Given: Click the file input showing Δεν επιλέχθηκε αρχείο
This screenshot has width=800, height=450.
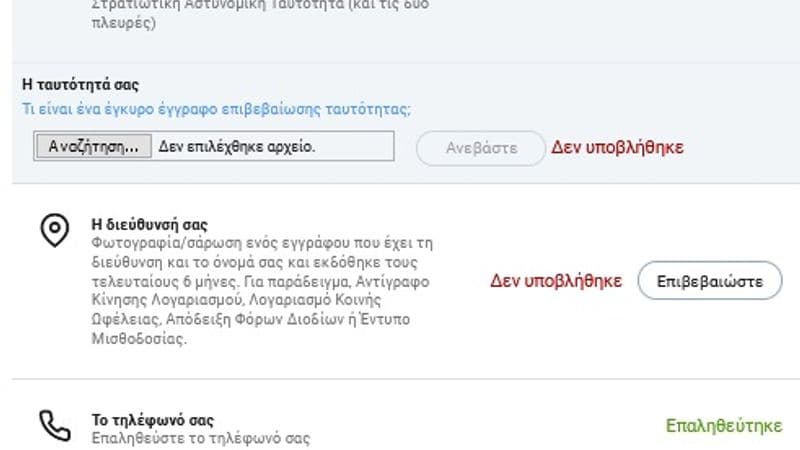Looking at the screenshot, I should (214, 146).
